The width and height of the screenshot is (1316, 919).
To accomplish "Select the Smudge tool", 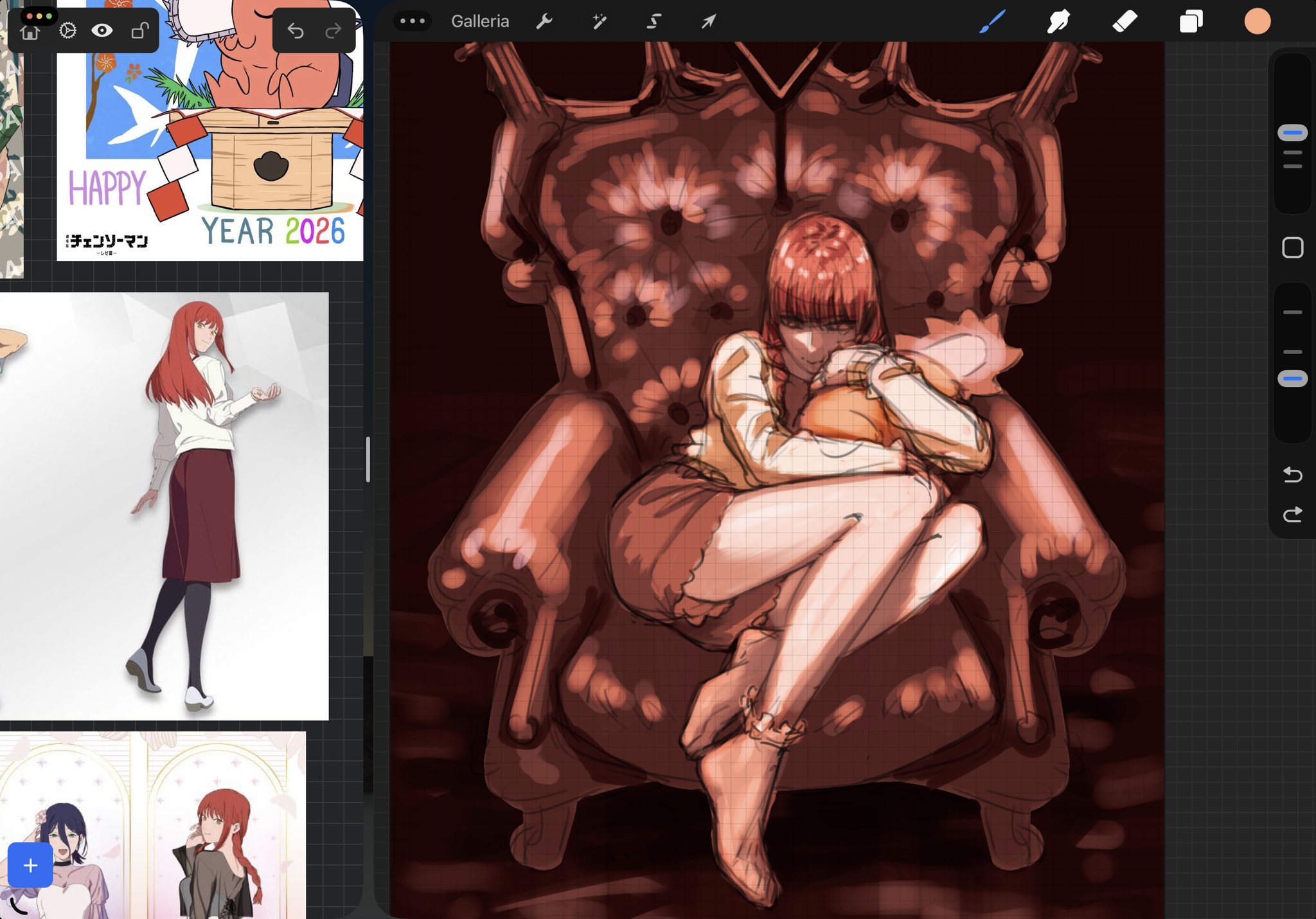I will [x=1058, y=21].
